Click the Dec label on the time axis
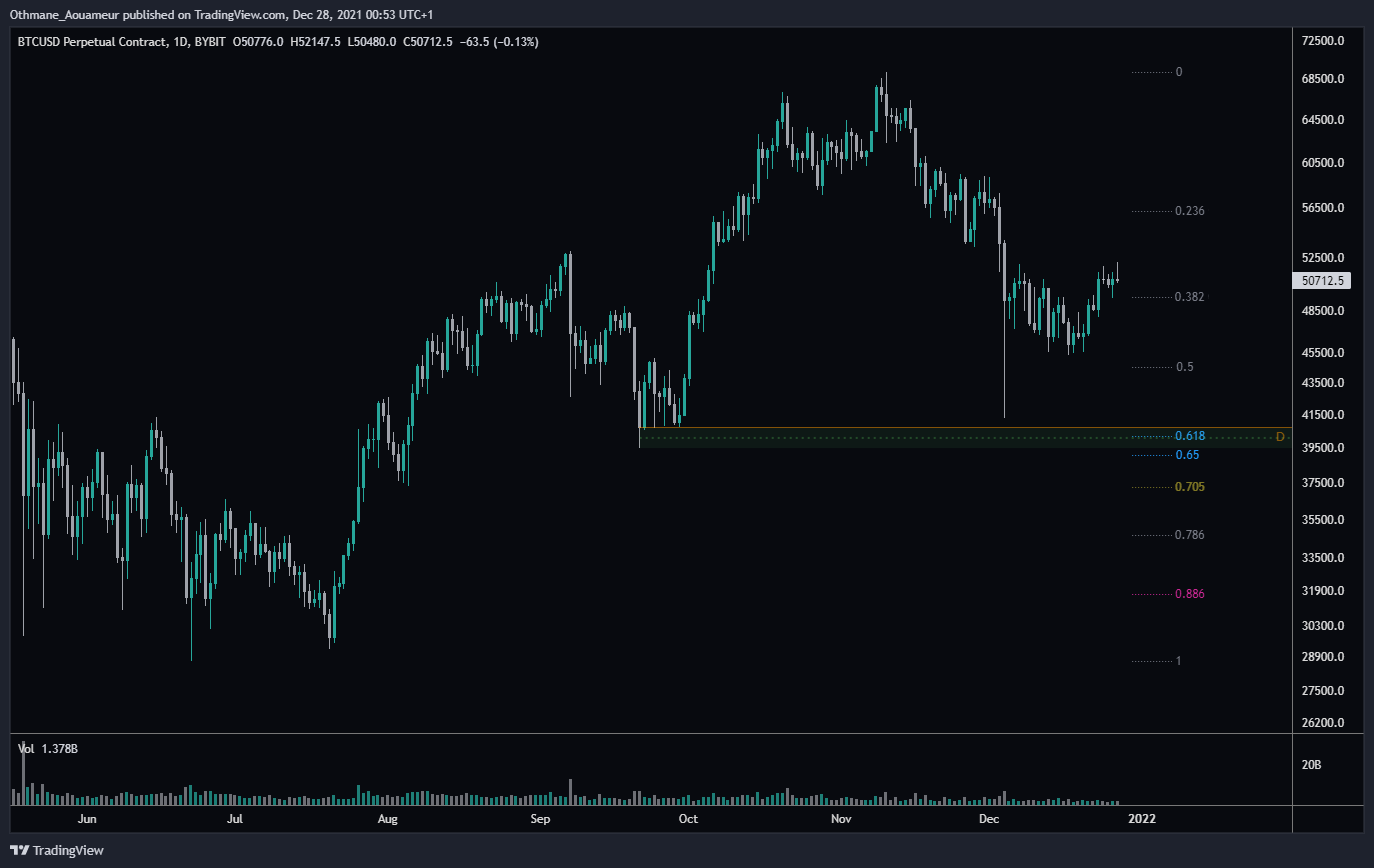1374x868 pixels. coord(989,819)
